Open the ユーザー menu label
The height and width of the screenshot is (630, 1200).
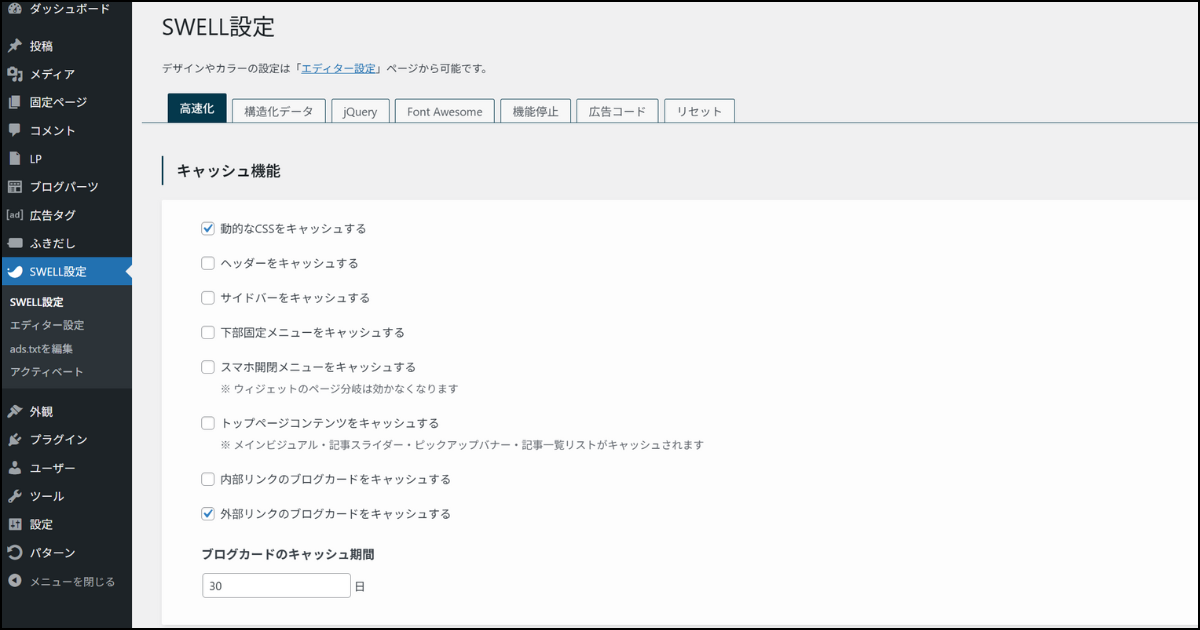pyautogui.click(x=53, y=468)
